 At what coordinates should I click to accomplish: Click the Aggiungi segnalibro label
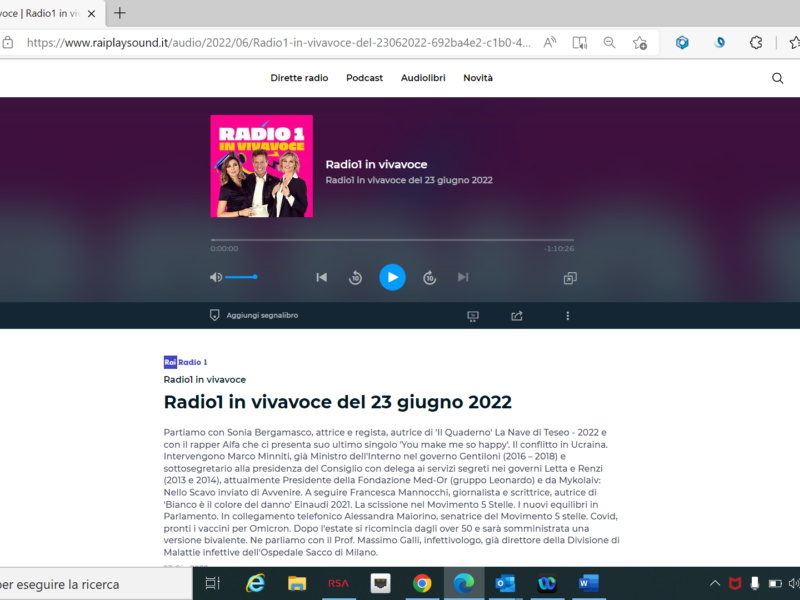[262, 315]
